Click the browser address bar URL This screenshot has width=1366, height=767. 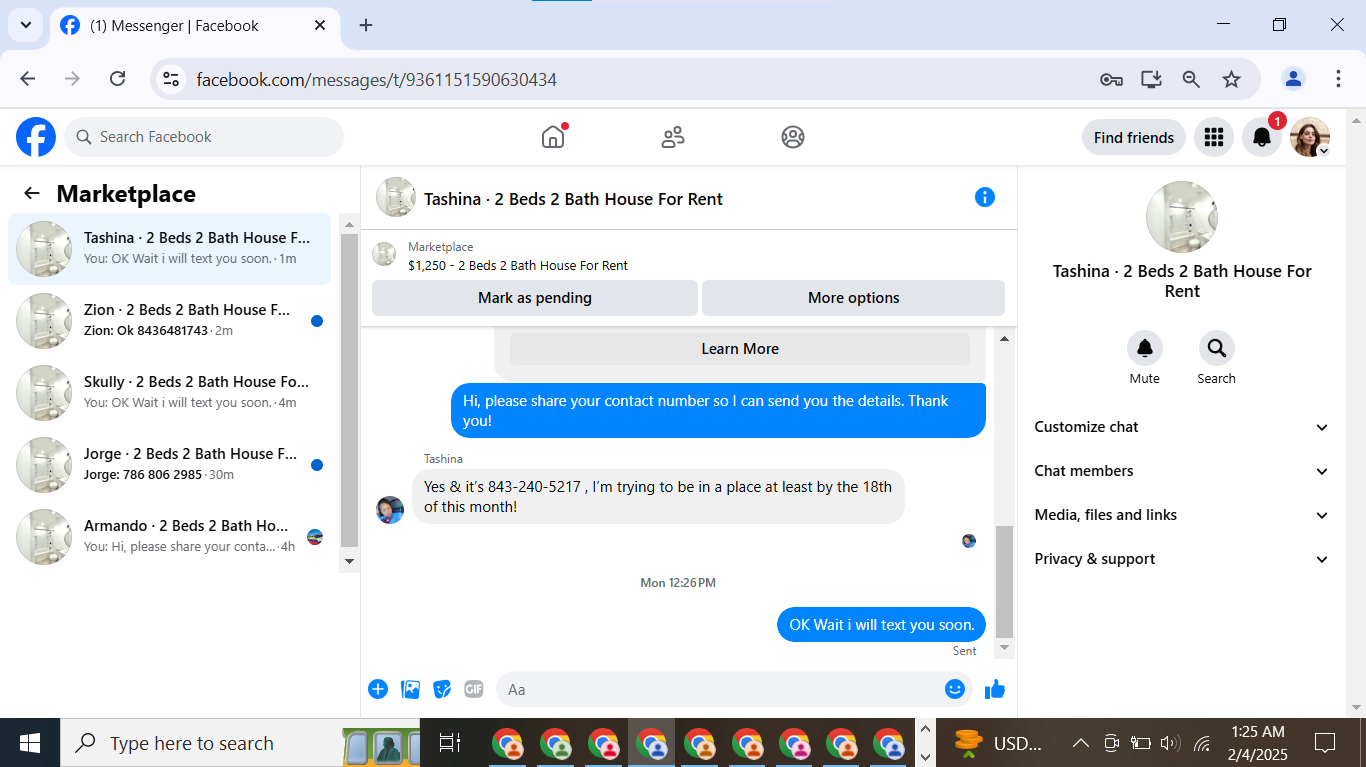[x=376, y=79]
